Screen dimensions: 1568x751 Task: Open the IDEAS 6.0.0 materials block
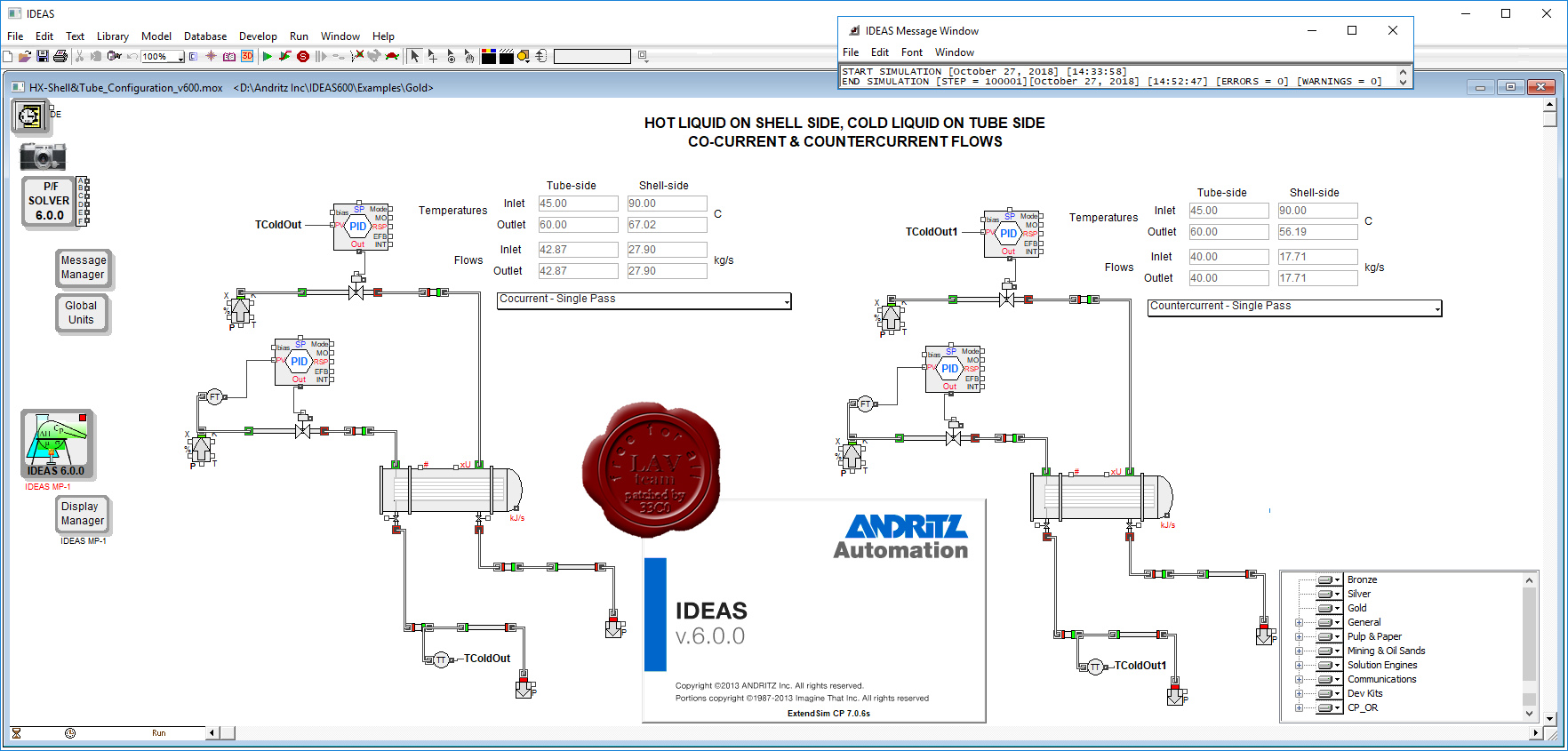57,444
